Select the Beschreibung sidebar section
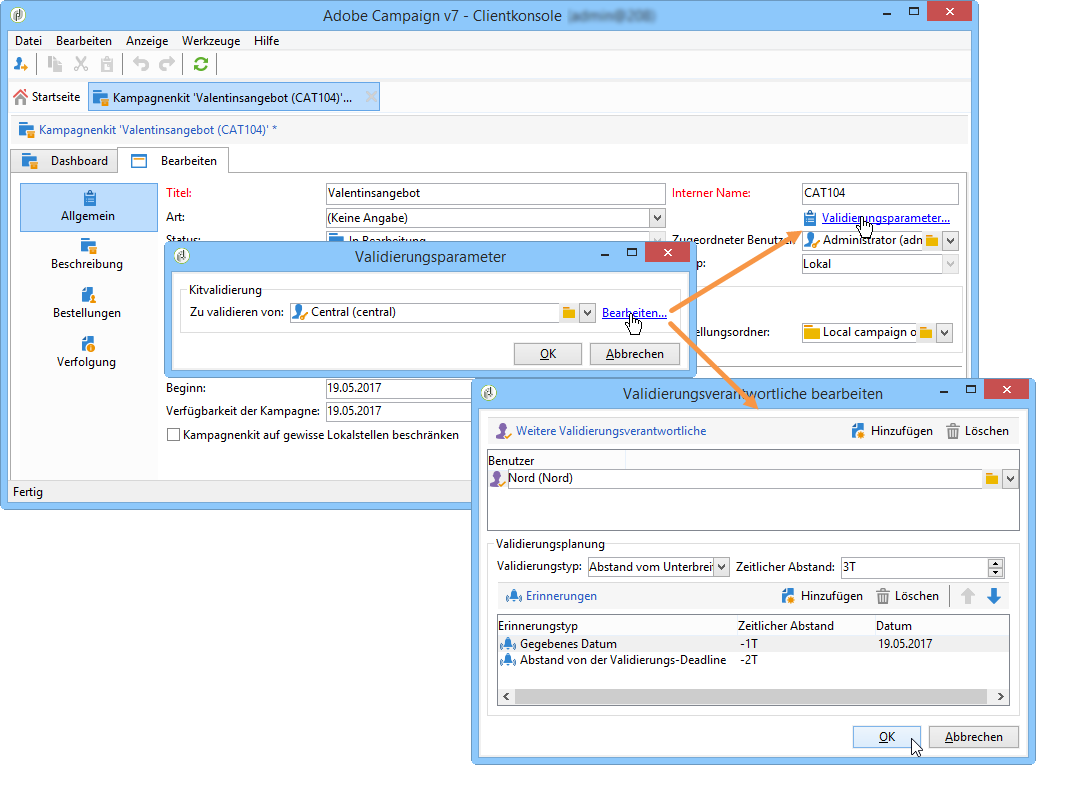This screenshot has width=1066, height=790. pyautogui.click(x=87, y=255)
